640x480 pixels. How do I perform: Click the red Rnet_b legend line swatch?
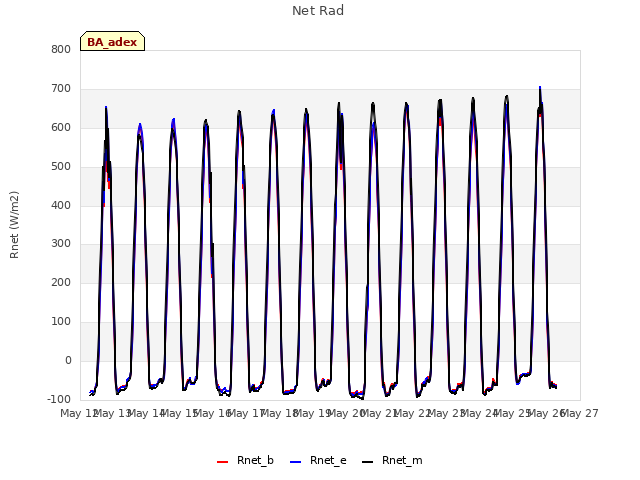click(x=222, y=462)
